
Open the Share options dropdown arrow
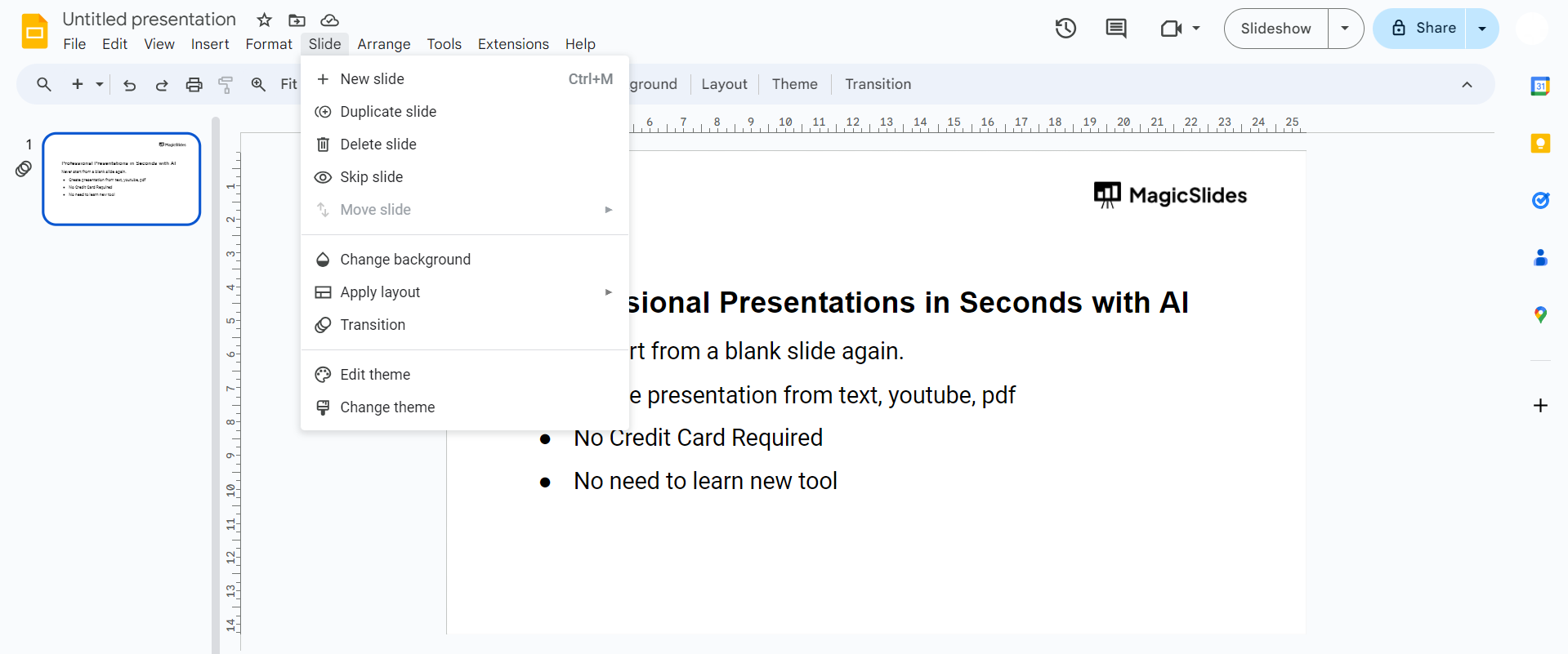(1482, 29)
